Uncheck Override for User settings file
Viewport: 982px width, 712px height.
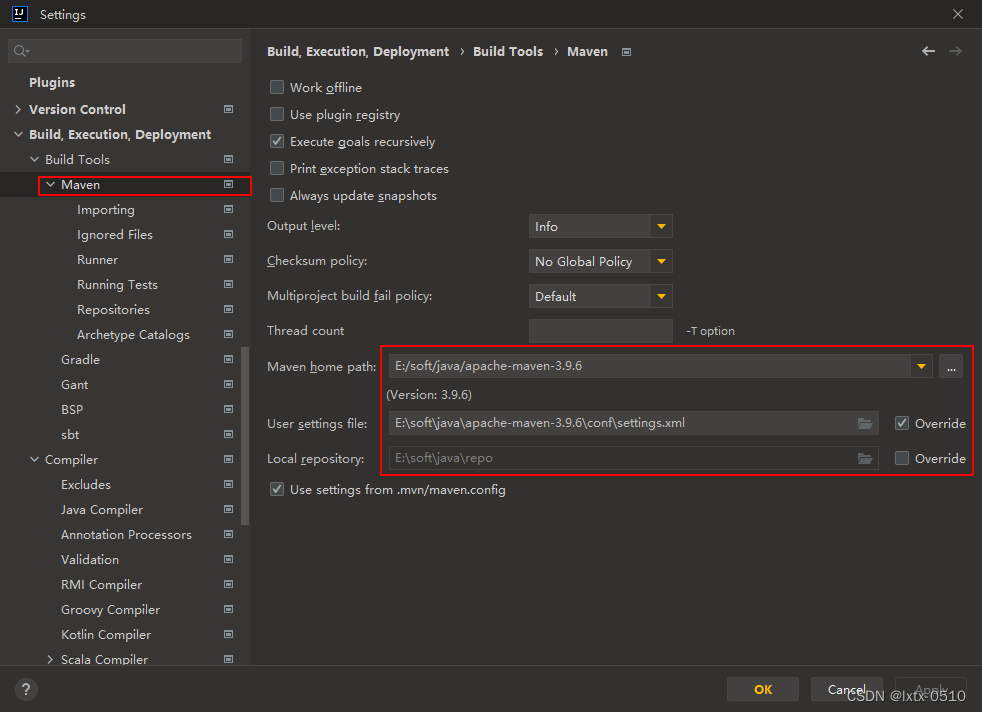coord(902,423)
